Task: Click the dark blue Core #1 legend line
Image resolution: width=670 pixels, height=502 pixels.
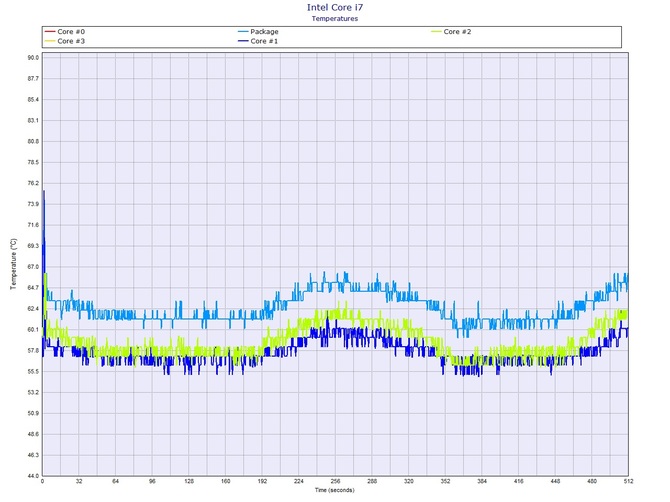Action: [243, 41]
